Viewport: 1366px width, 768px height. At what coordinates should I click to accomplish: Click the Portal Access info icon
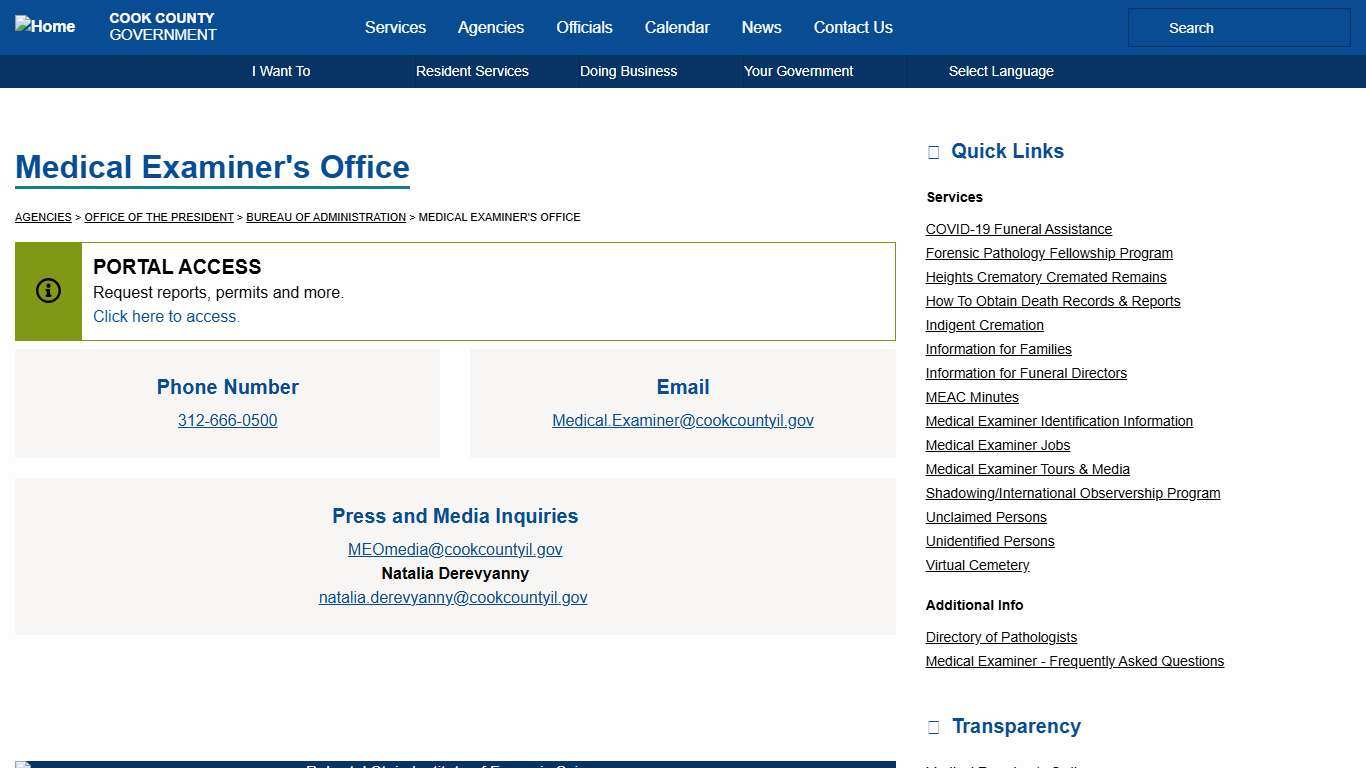(48, 291)
